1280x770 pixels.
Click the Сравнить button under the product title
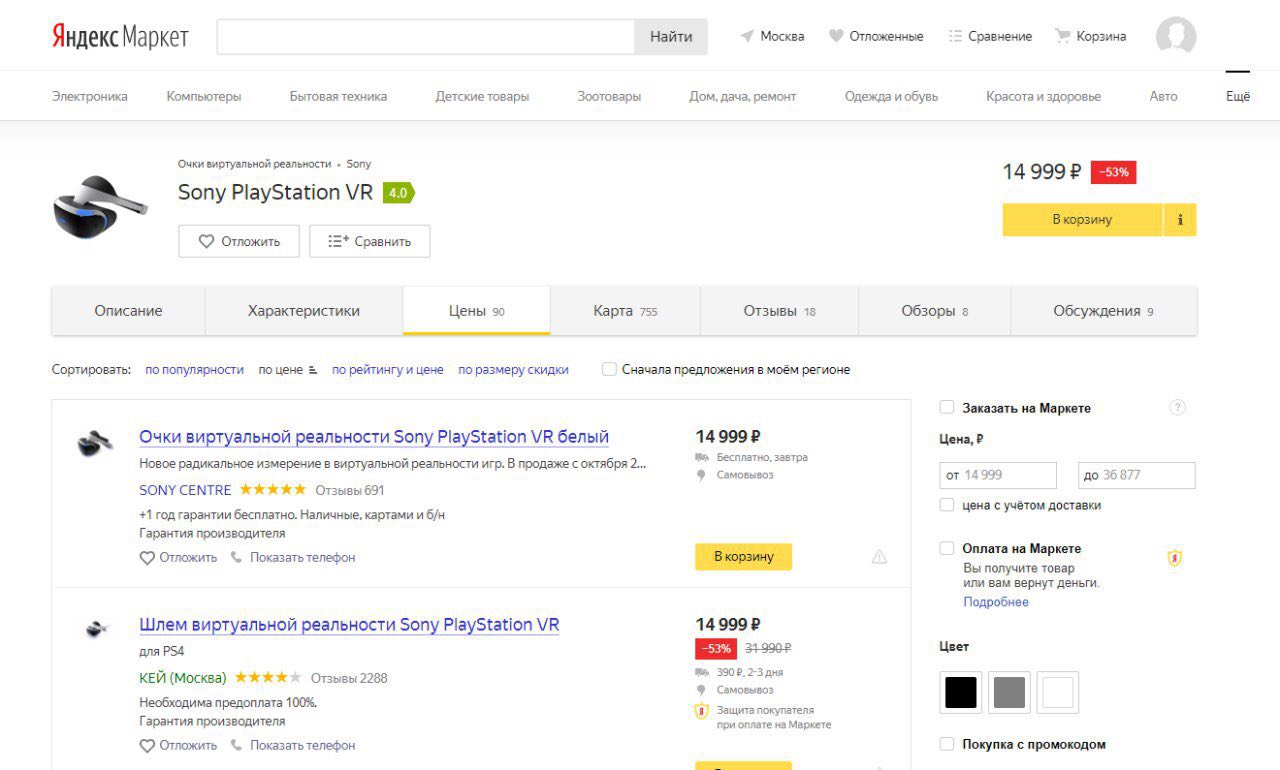click(x=370, y=241)
